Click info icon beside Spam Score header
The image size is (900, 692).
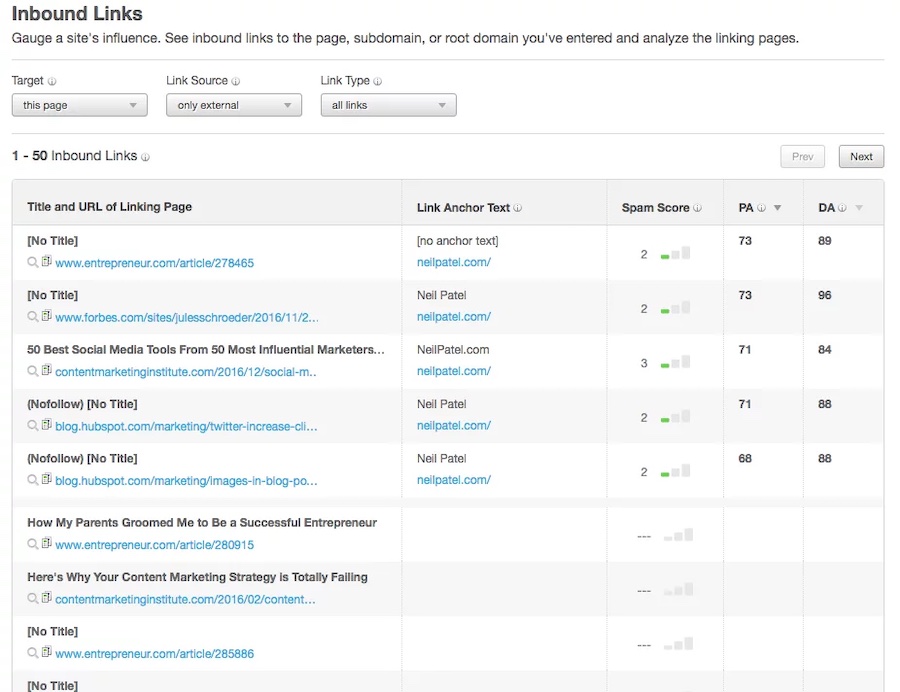coord(697,208)
